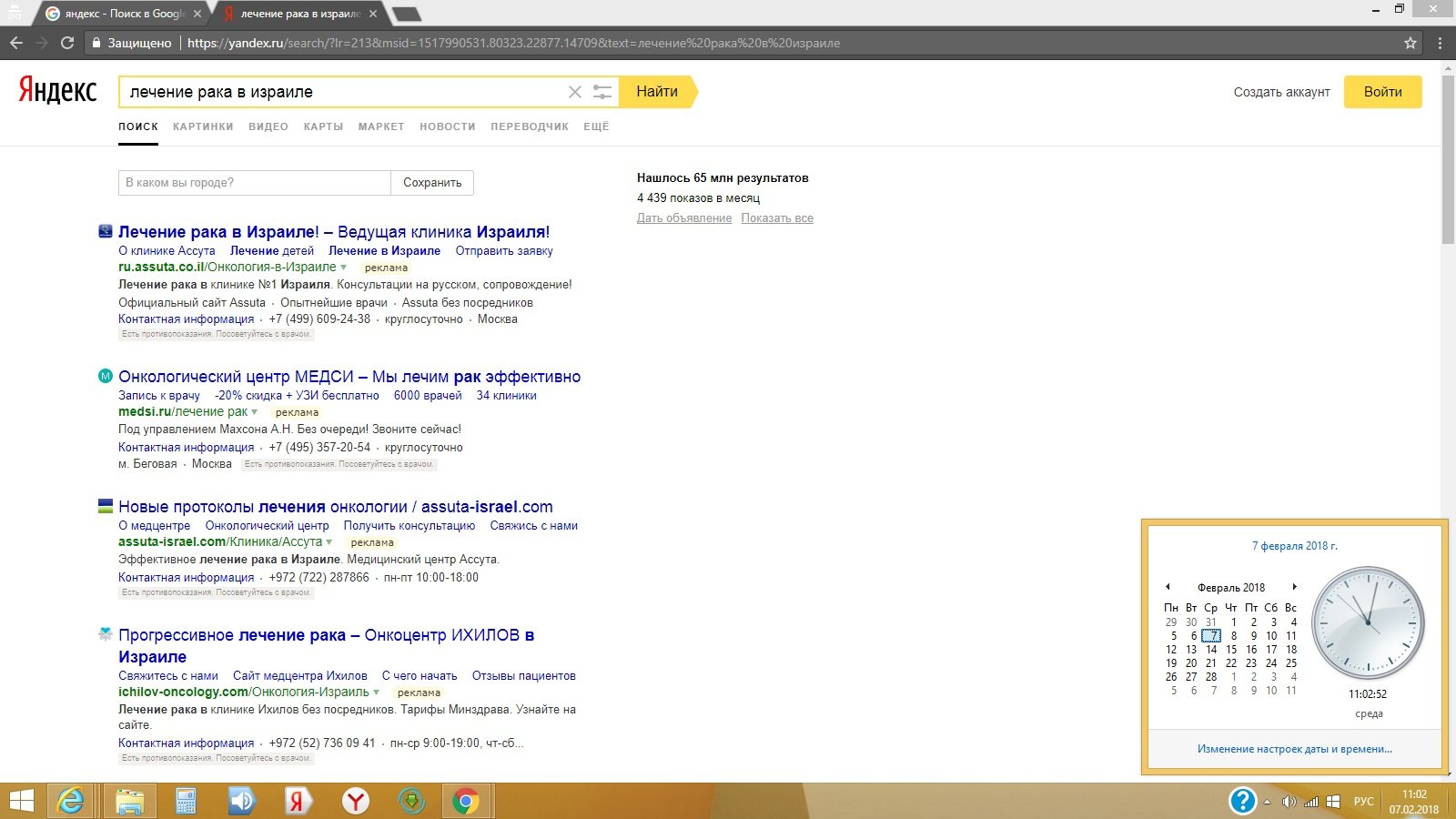Click the secure padlock icon
Viewport: 1456px width, 819px height.
pos(96,43)
